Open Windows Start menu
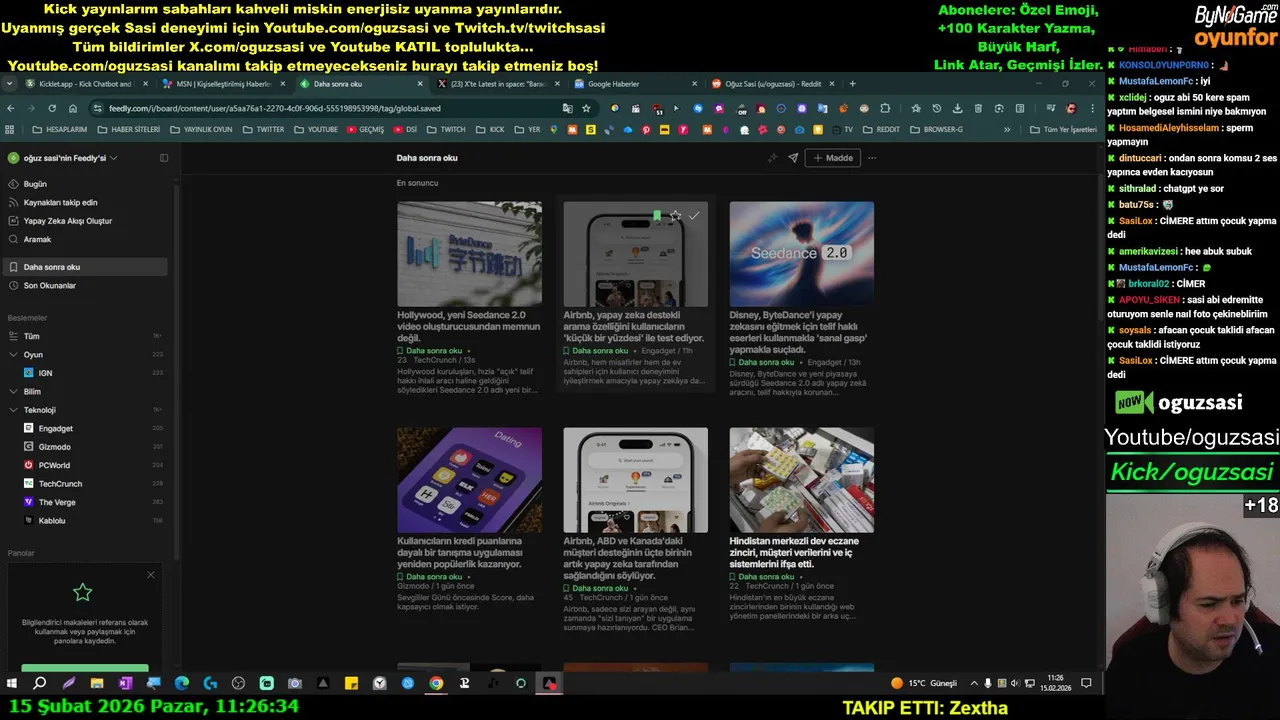This screenshot has height=720, width=1280. (x=12, y=683)
